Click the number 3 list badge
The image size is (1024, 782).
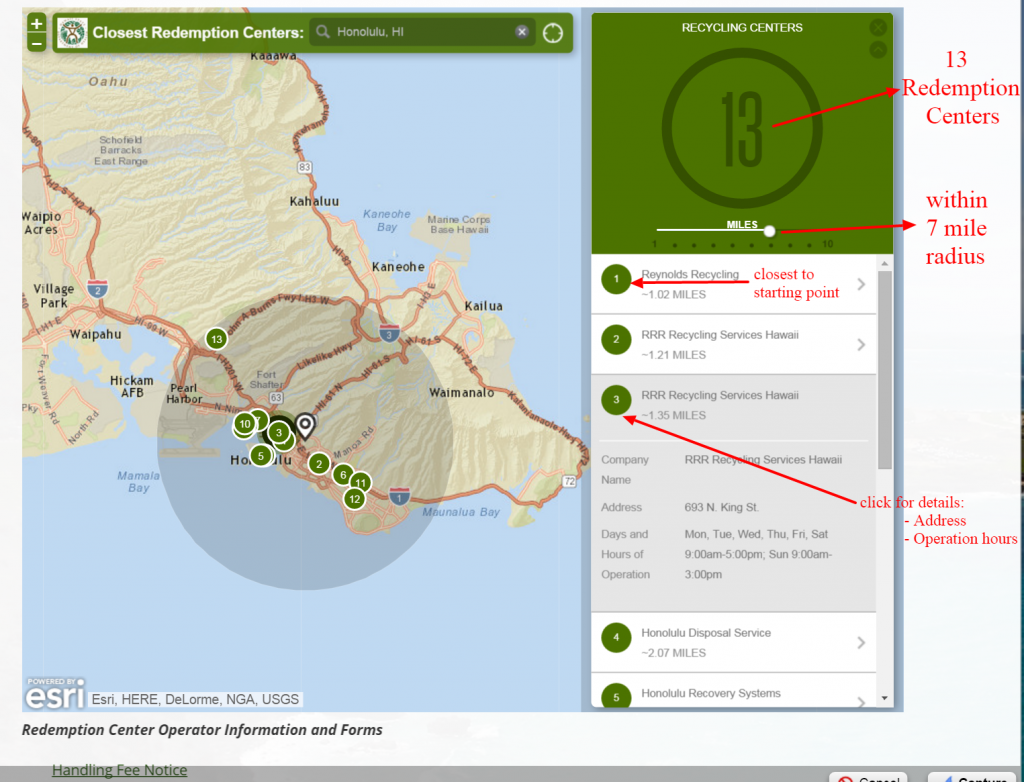(x=616, y=400)
